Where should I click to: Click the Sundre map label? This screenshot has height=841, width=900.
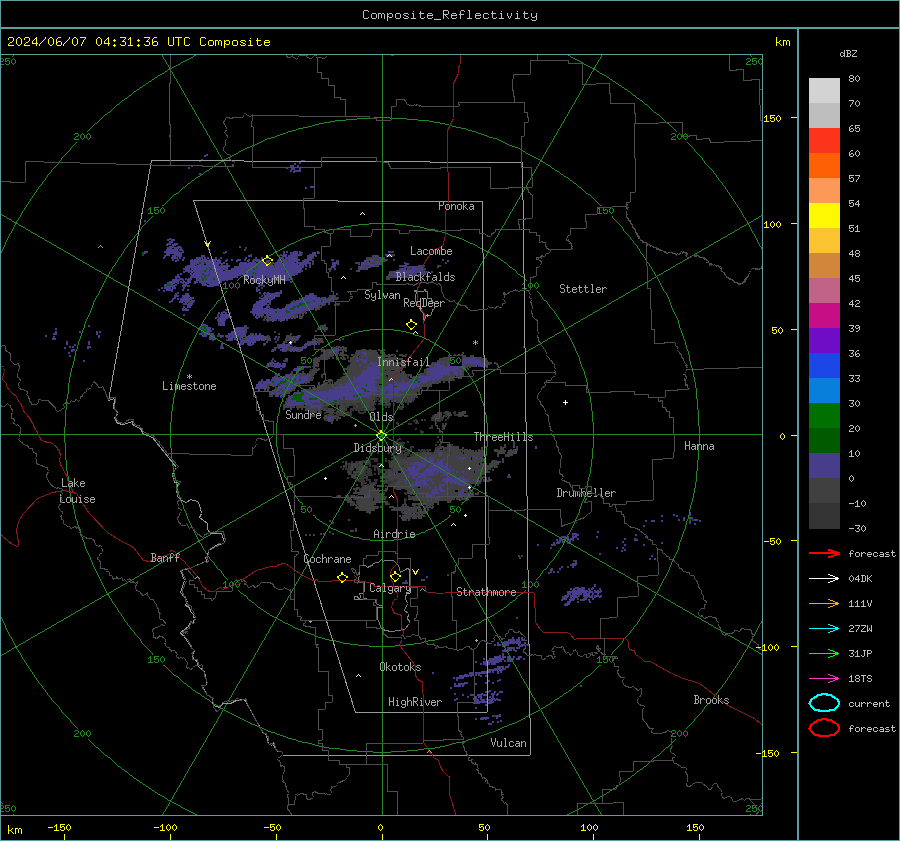[x=303, y=414]
